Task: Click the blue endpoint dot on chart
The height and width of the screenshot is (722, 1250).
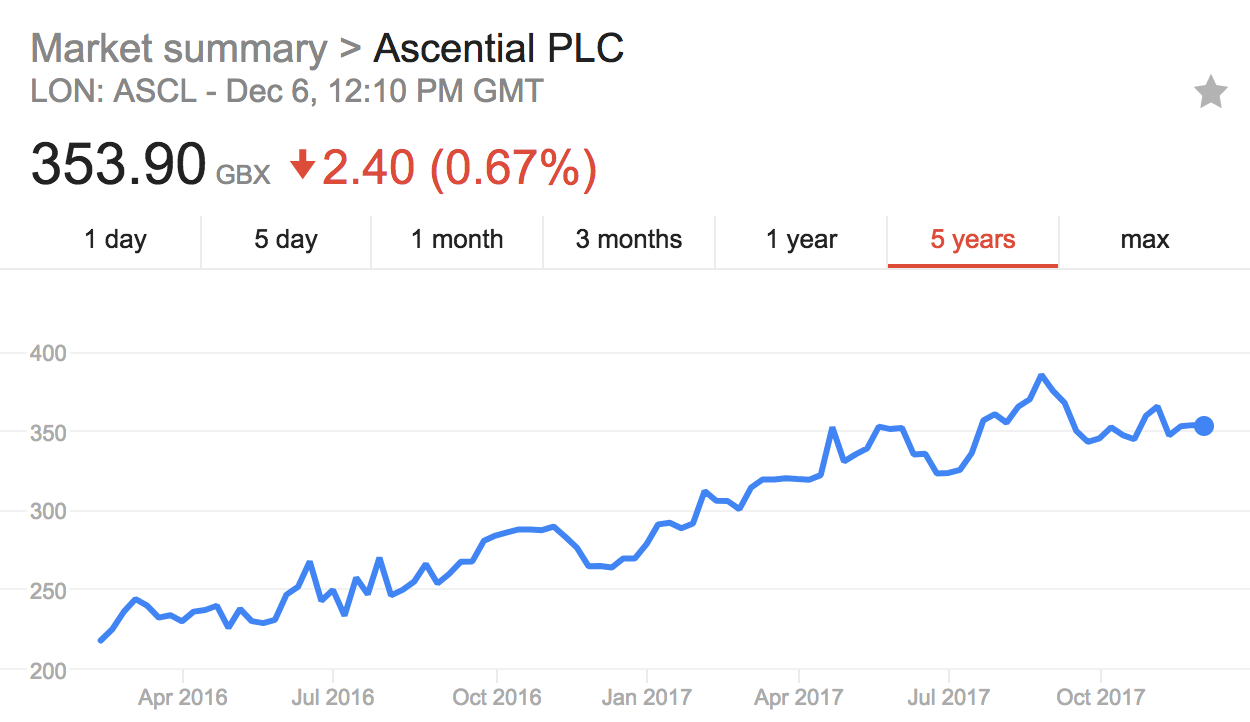Action: (1204, 426)
